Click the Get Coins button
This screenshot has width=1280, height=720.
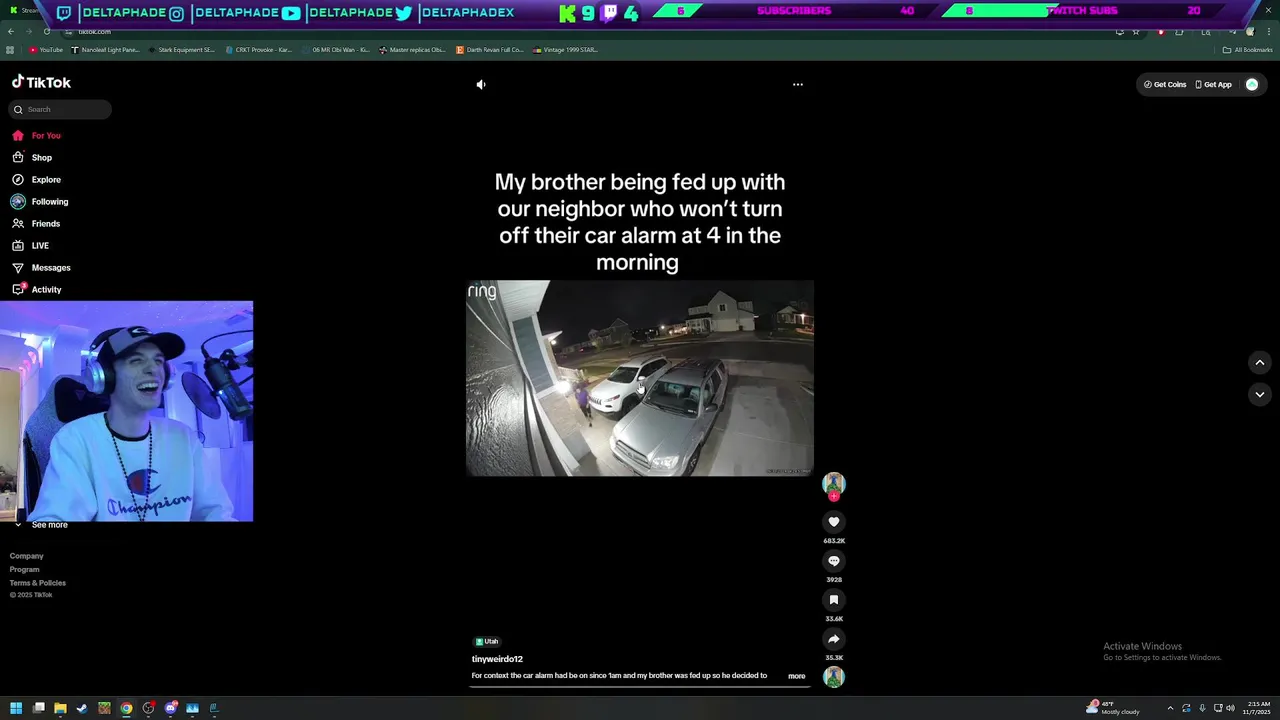coord(1165,85)
